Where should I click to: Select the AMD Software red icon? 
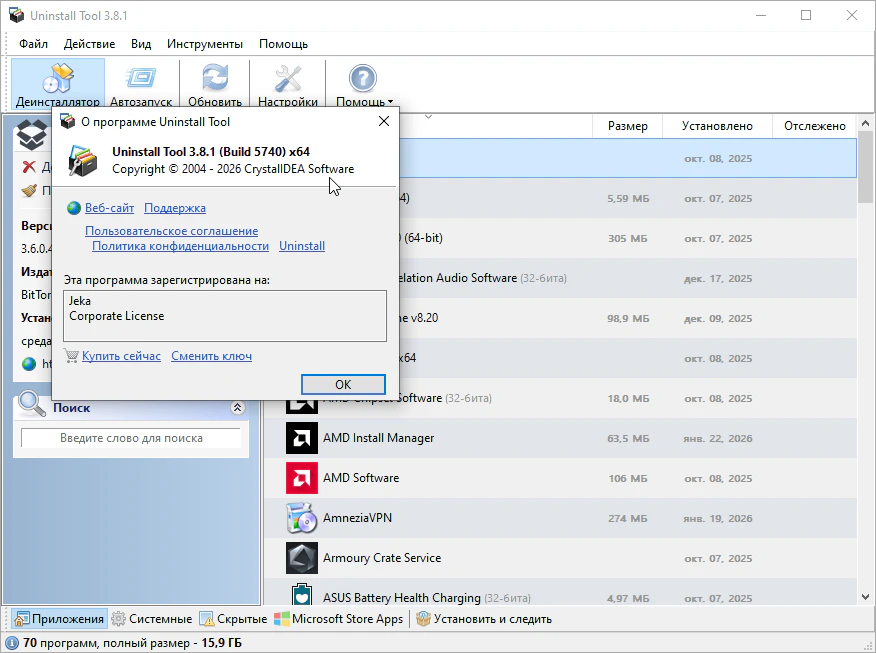click(302, 478)
